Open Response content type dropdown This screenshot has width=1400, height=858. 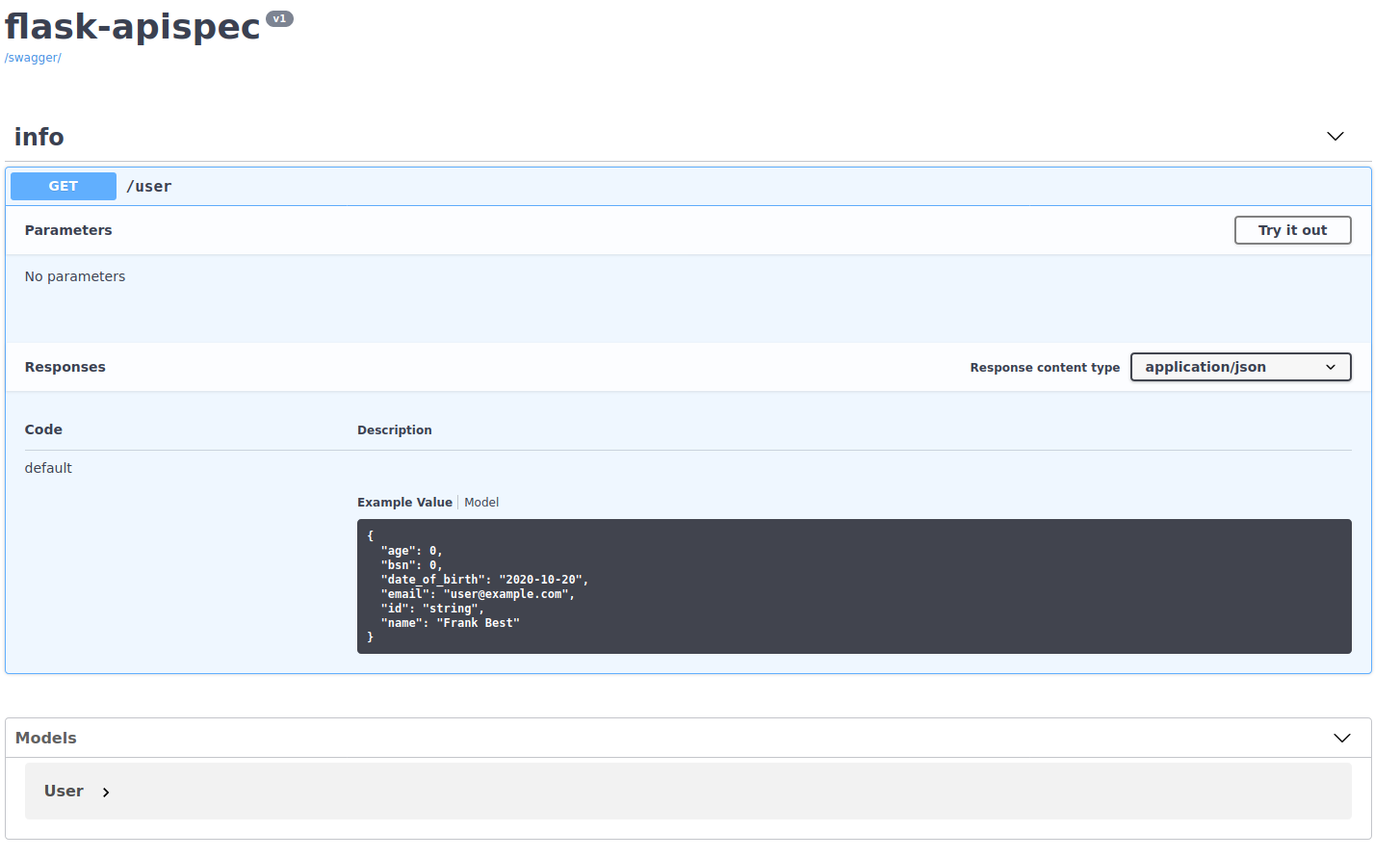coord(1240,367)
